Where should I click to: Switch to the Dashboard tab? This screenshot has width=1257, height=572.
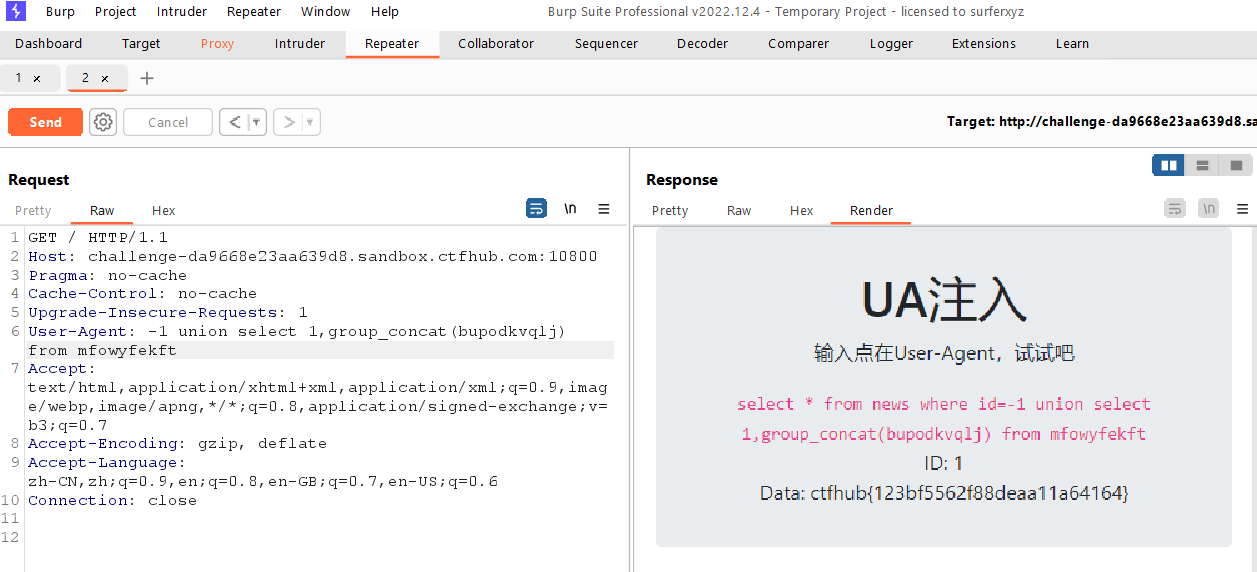click(x=49, y=44)
